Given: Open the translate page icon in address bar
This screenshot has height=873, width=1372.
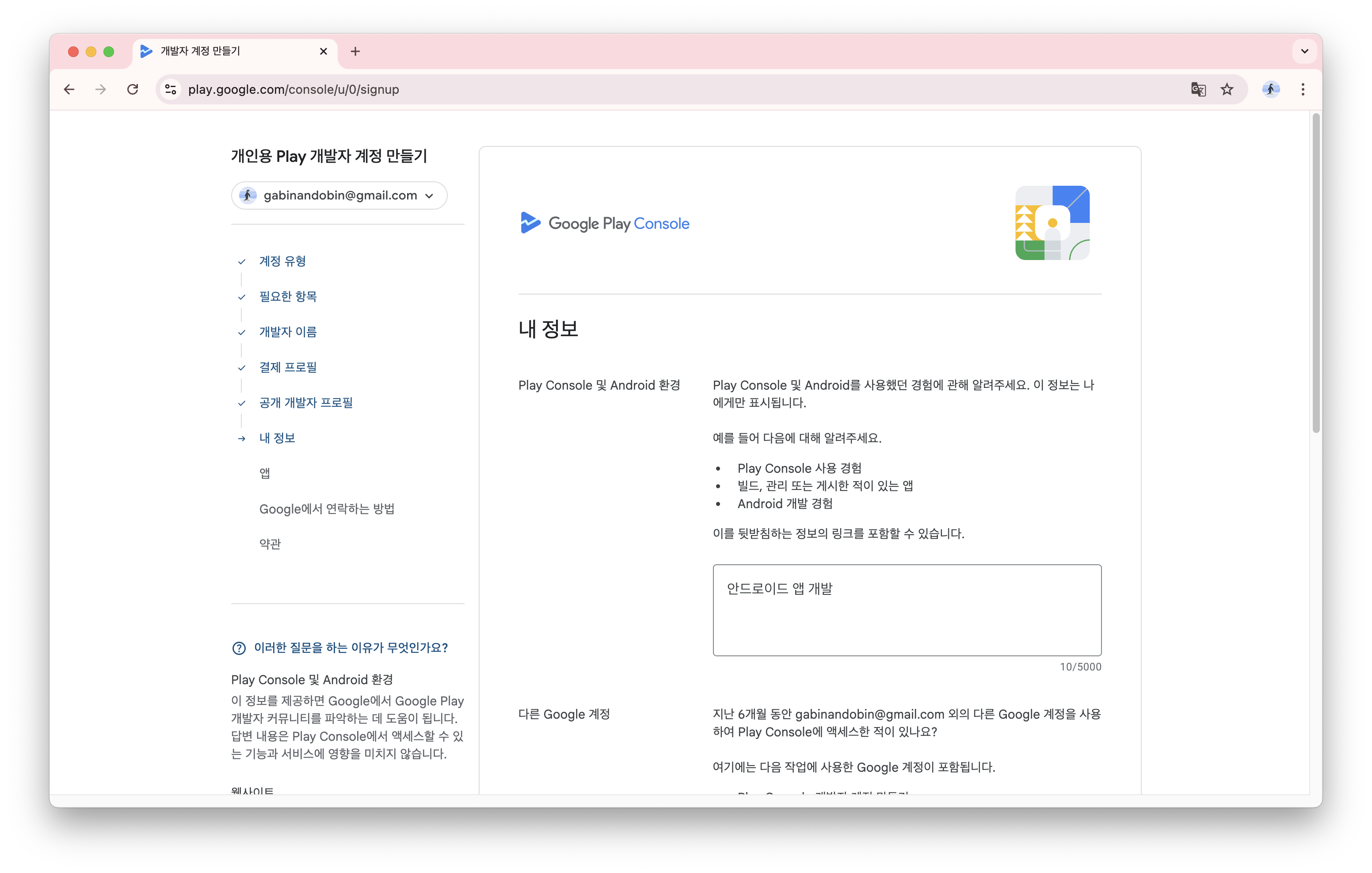Looking at the screenshot, I should tap(1198, 89).
